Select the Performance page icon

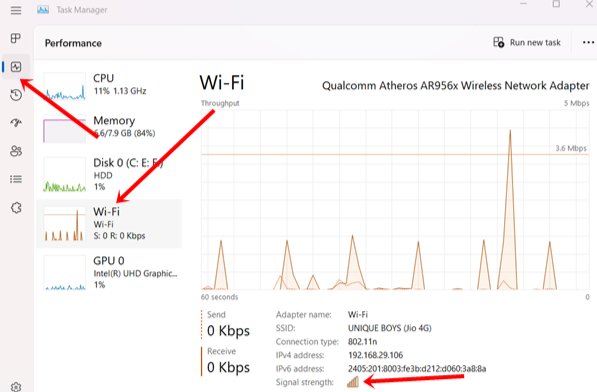pos(16,67)
